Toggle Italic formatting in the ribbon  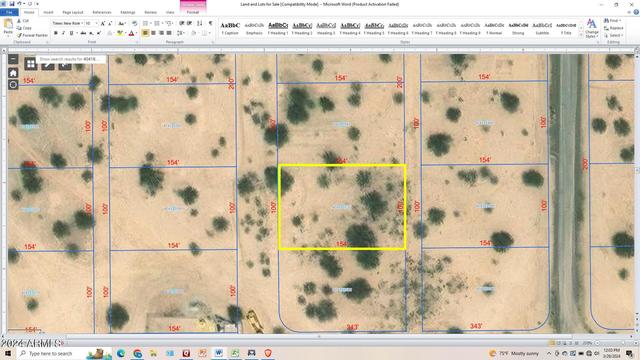[63, 33]
